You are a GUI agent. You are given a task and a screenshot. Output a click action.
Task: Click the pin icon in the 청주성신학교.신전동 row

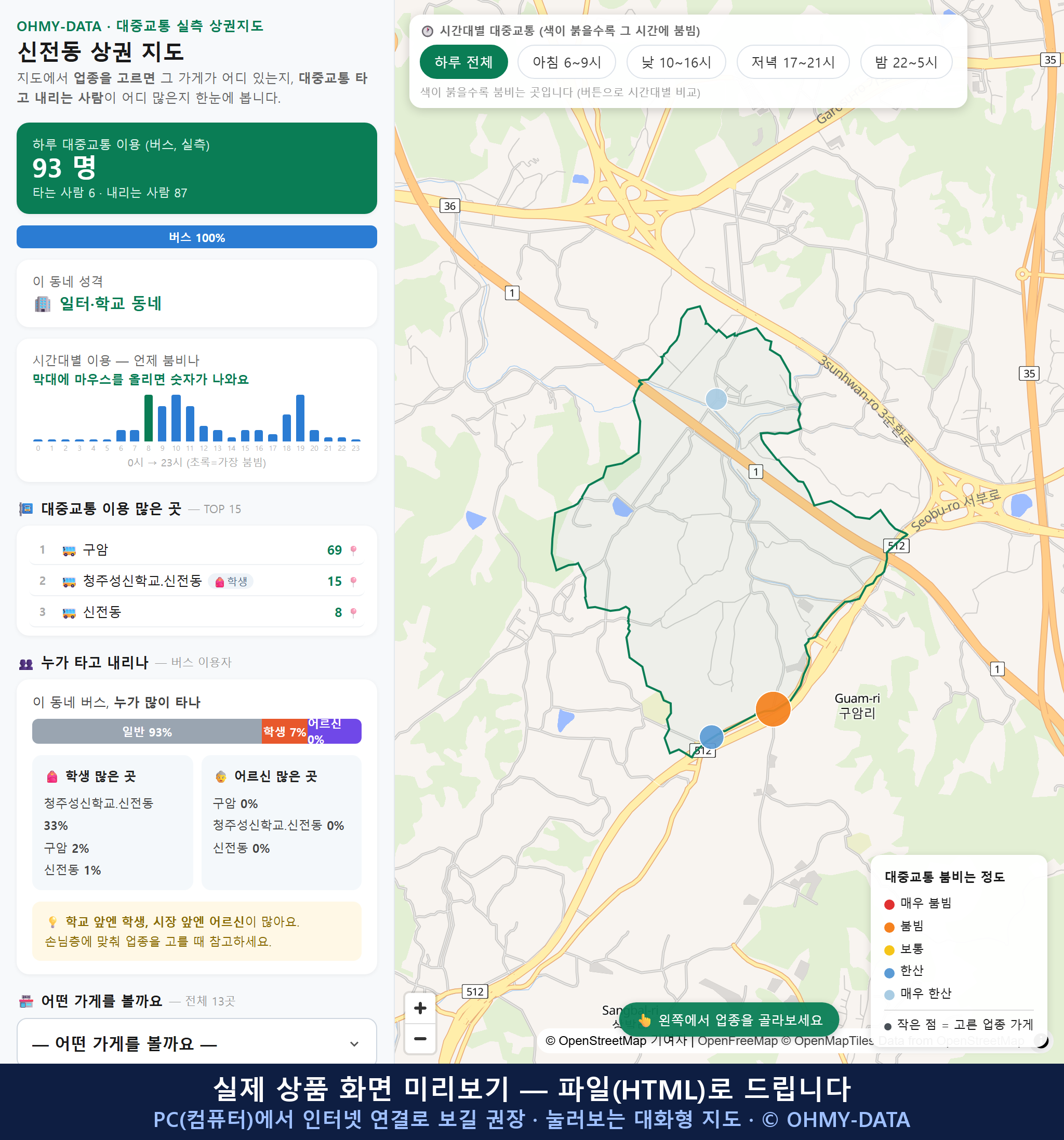click(x=353, y=582)
